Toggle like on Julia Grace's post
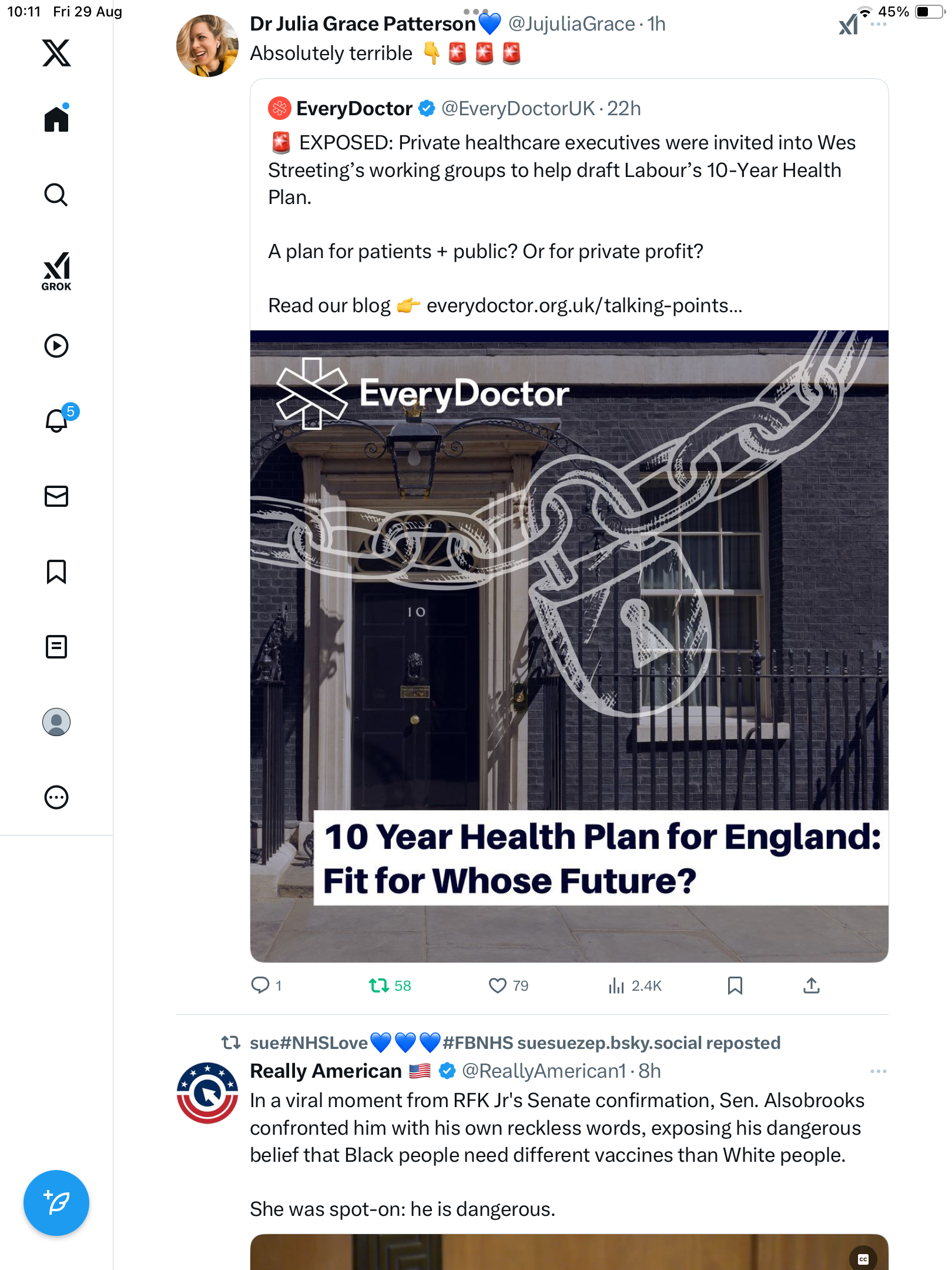 tap(497, 985)
